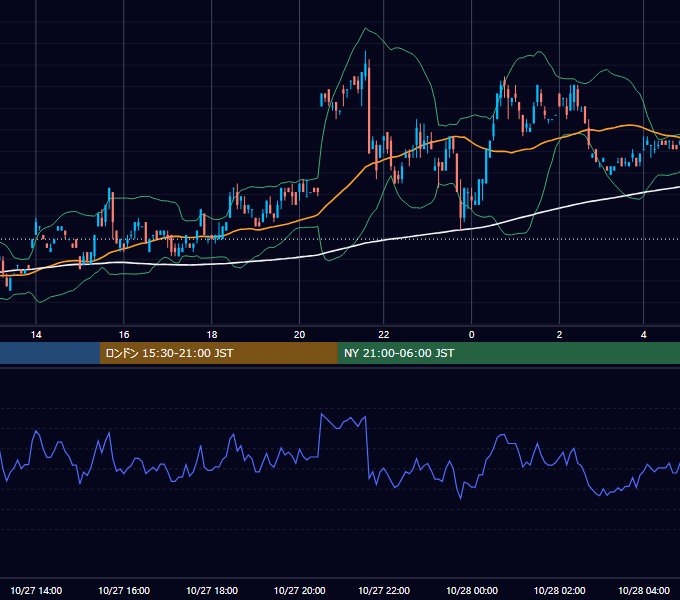
Task: Click the blue session bar before London
Action: click(50, 353)
